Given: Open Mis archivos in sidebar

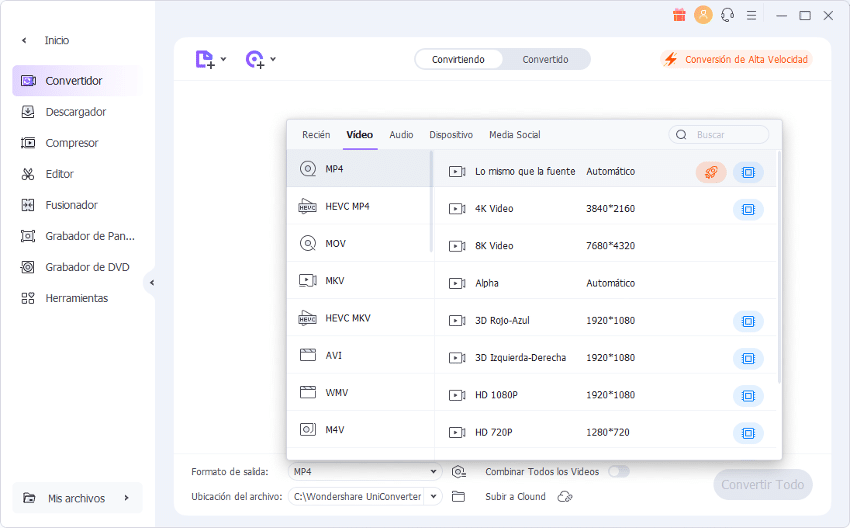Looking at the screenshot, I should (x=77, y=498).
